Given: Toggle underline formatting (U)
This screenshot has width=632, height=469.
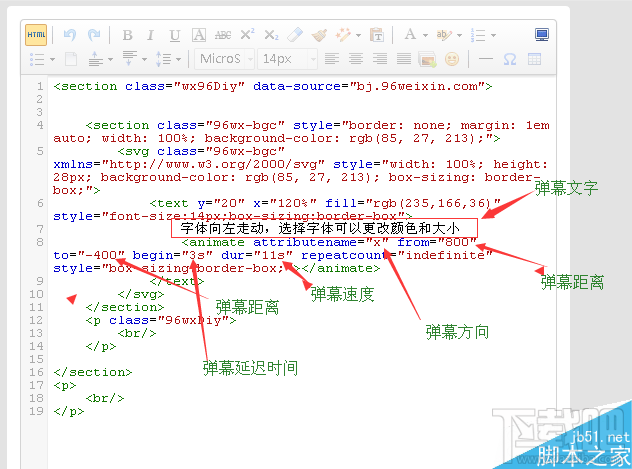Looking at the screenshot, I should coord(175,35).
